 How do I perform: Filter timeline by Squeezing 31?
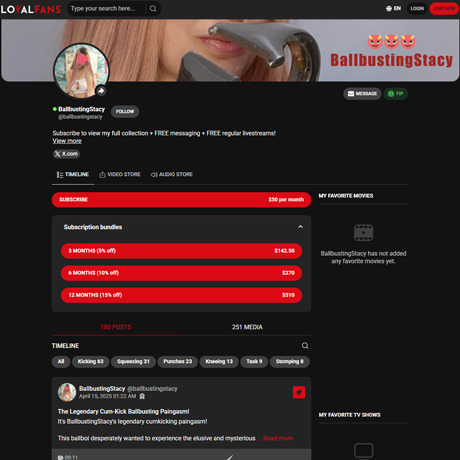pyautogui.click(x=133, y=362)
